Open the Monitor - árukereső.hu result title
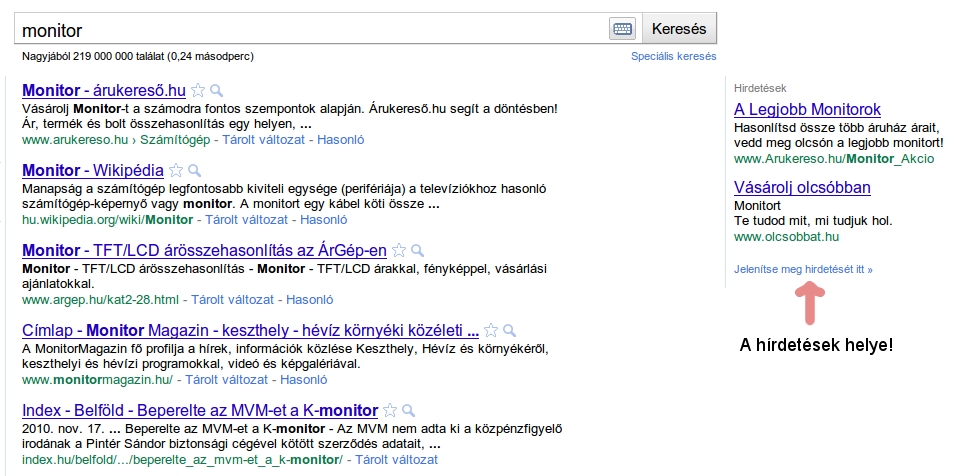The height and width of the screenshot is (476, 958). [104, 90]
